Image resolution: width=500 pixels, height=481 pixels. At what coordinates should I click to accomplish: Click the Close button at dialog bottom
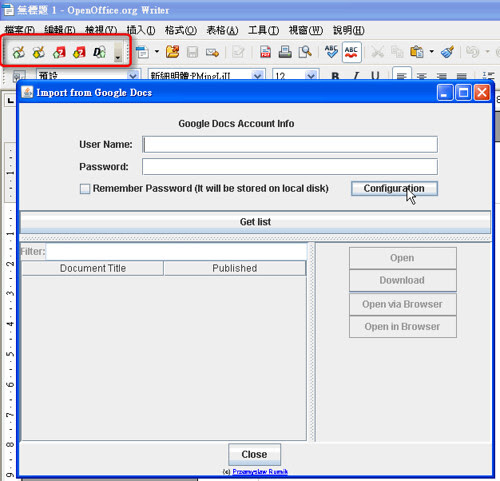[254, 454]
